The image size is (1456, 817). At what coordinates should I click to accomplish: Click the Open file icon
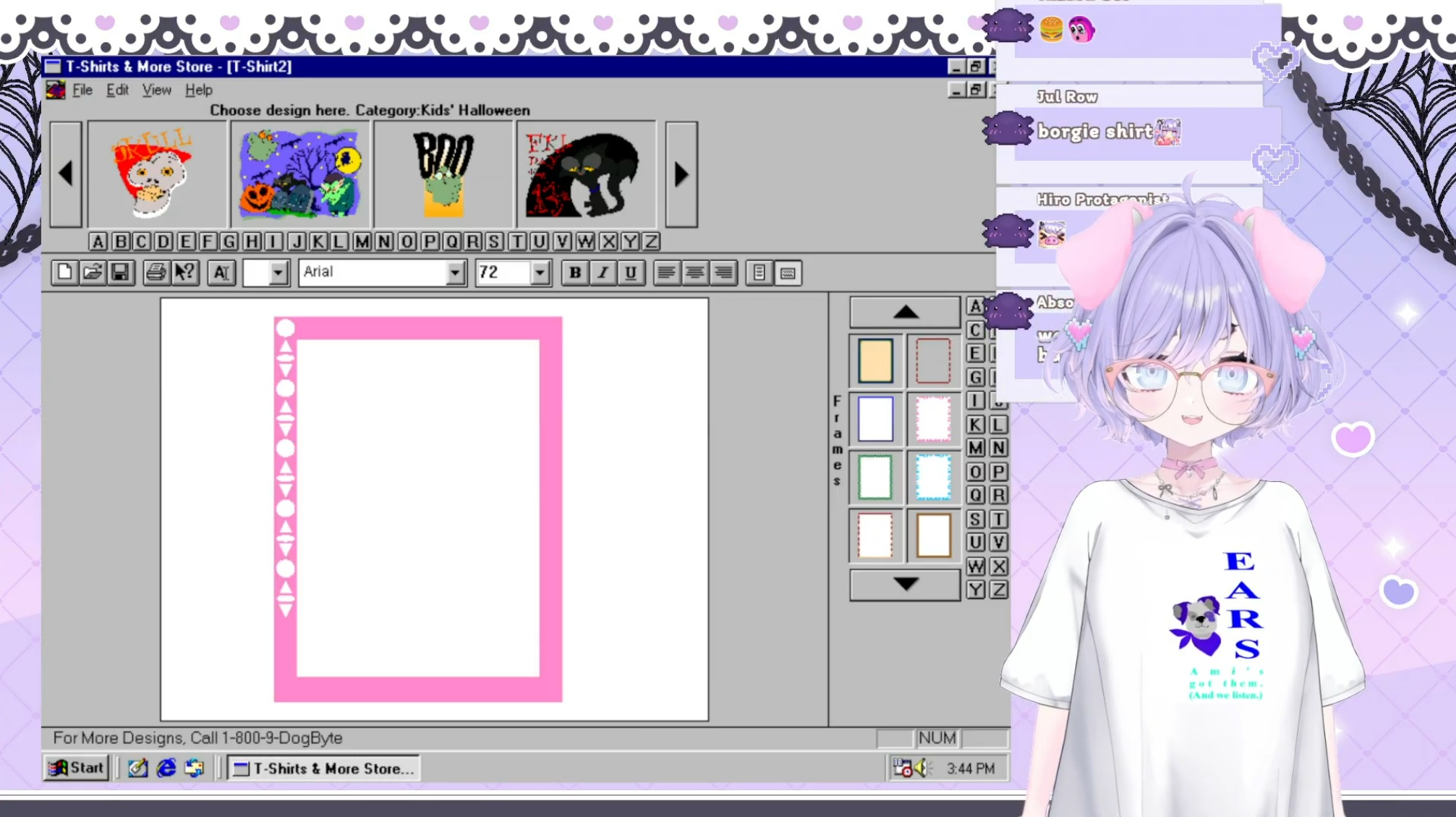tap(93, 272)
